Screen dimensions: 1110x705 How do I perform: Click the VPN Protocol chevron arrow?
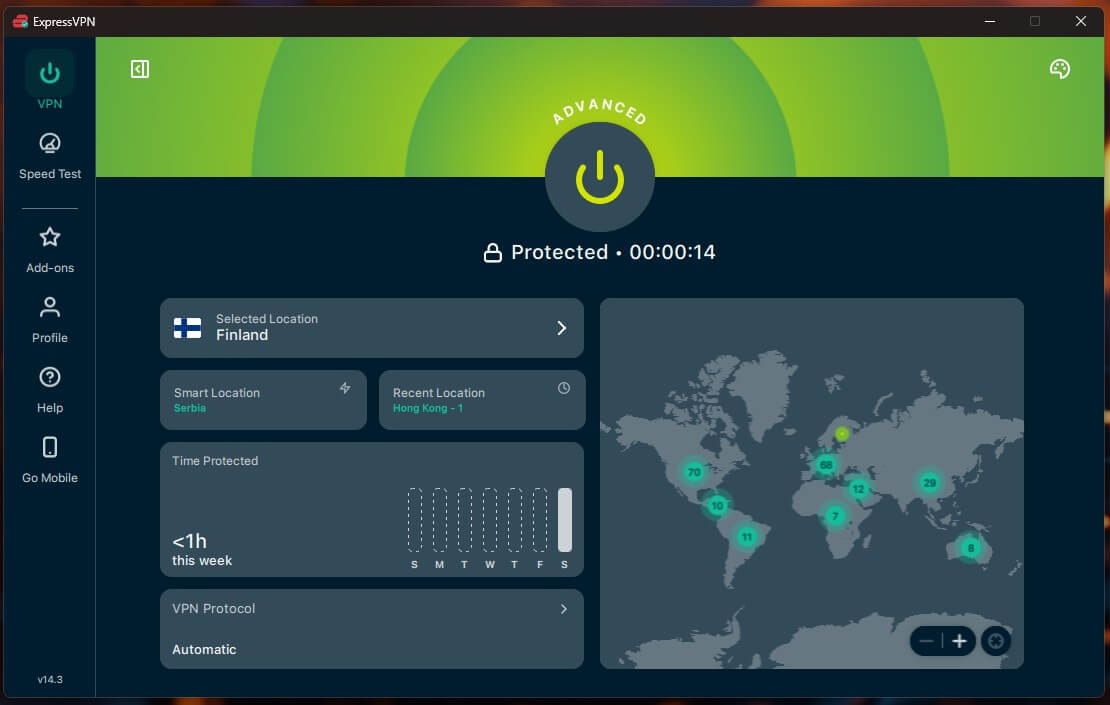(x=563, y=609)
